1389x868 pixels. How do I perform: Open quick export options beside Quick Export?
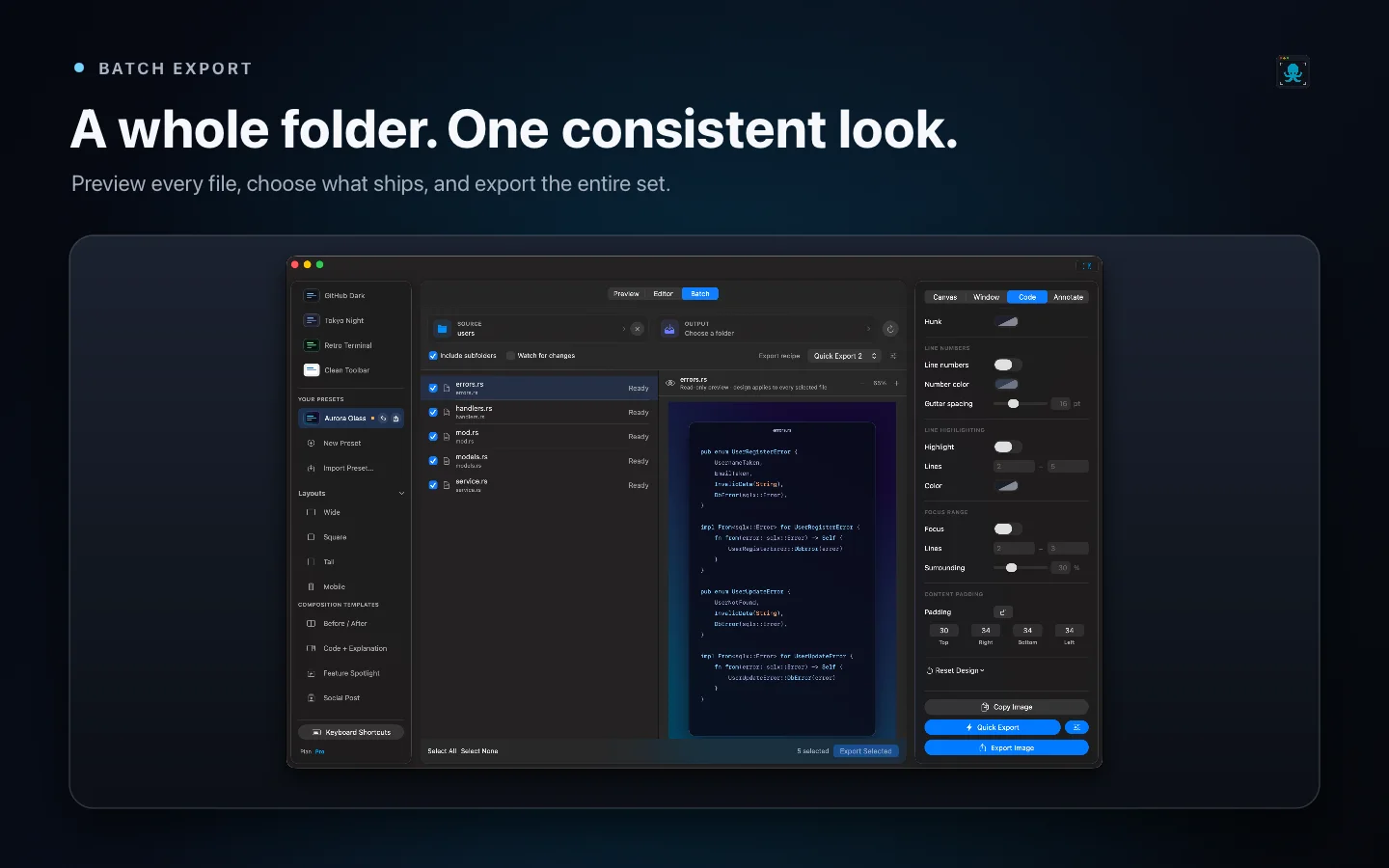[1076, 727]
